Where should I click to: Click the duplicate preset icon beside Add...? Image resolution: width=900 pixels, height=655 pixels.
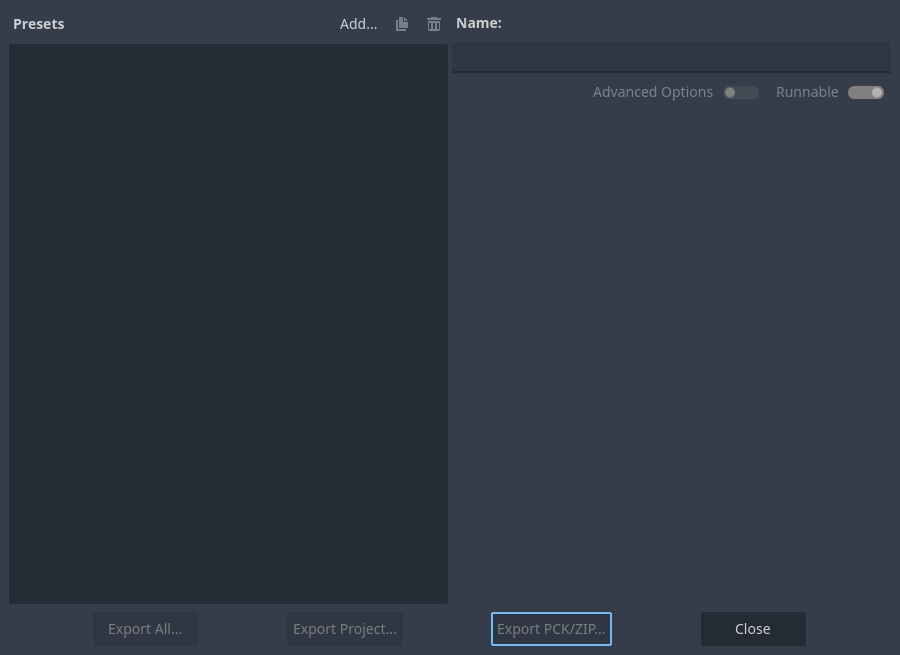(401, 23)
